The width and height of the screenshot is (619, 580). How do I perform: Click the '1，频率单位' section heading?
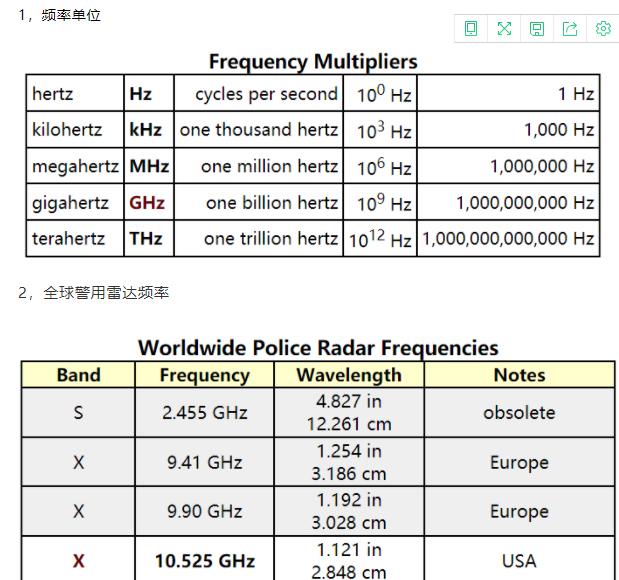coord(60,15)
